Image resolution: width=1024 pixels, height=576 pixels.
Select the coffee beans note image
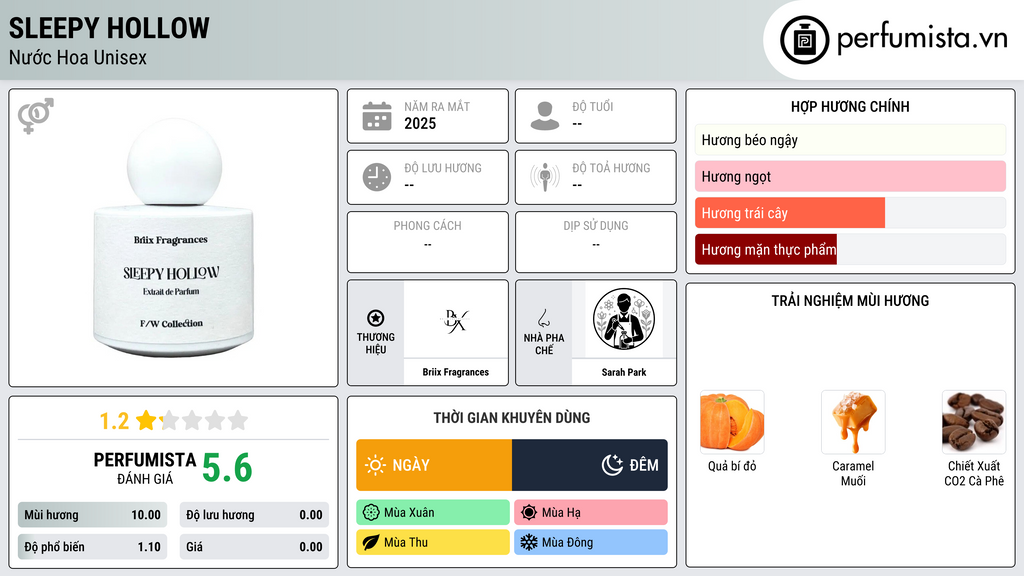tap(974, 422)
